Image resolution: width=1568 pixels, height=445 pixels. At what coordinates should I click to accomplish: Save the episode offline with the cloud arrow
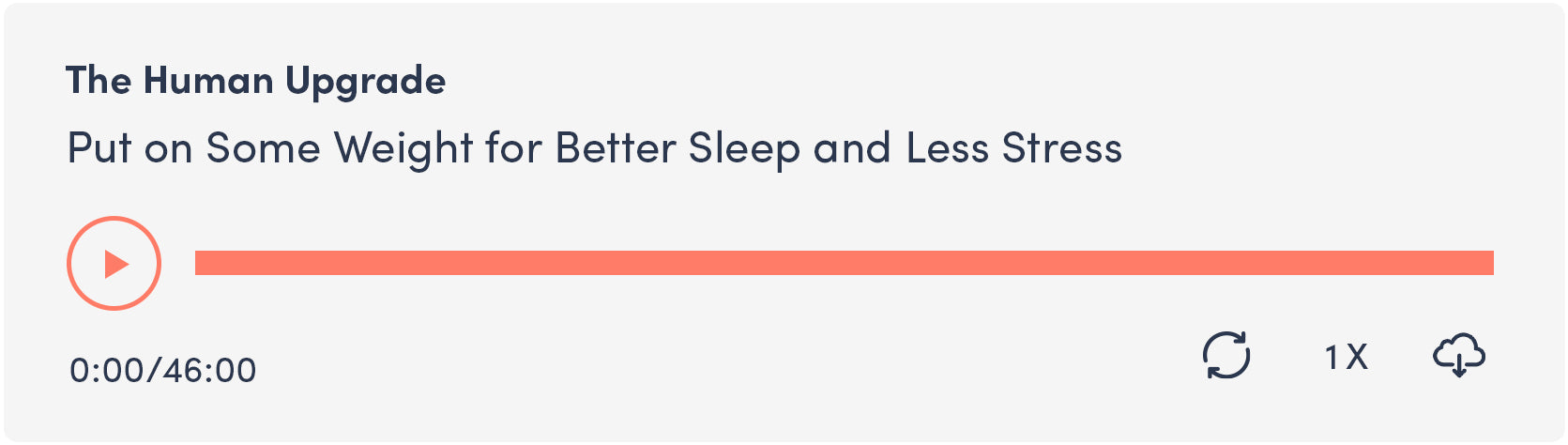tap(1459, 355)
